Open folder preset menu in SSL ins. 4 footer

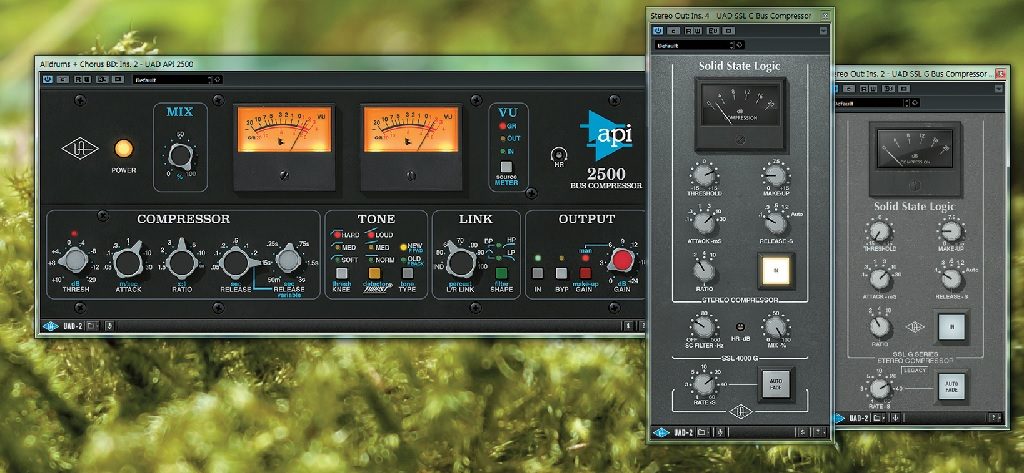(703, 432)
